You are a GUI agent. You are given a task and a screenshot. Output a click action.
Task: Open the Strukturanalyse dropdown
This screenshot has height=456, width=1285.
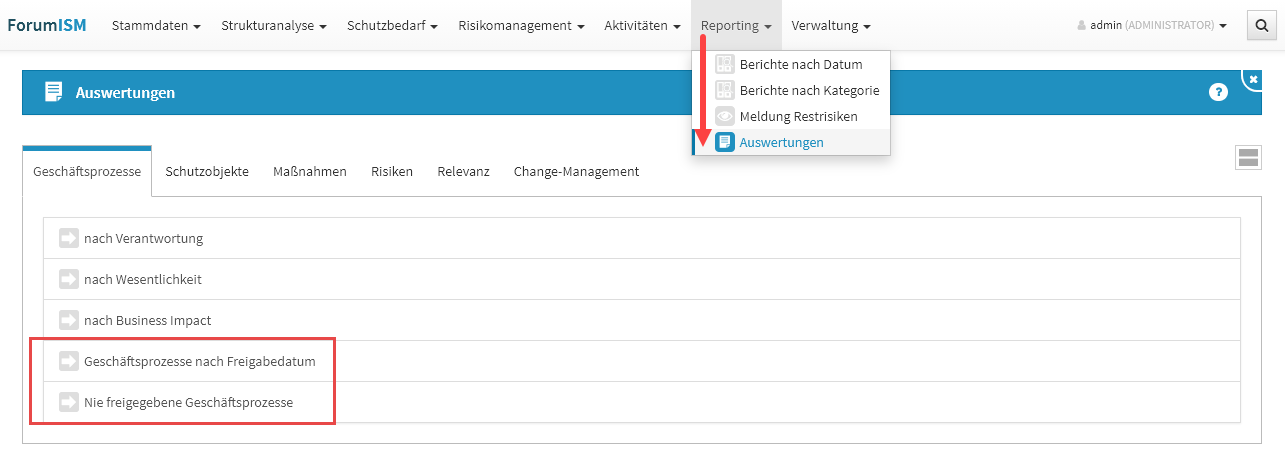[274, 26]
